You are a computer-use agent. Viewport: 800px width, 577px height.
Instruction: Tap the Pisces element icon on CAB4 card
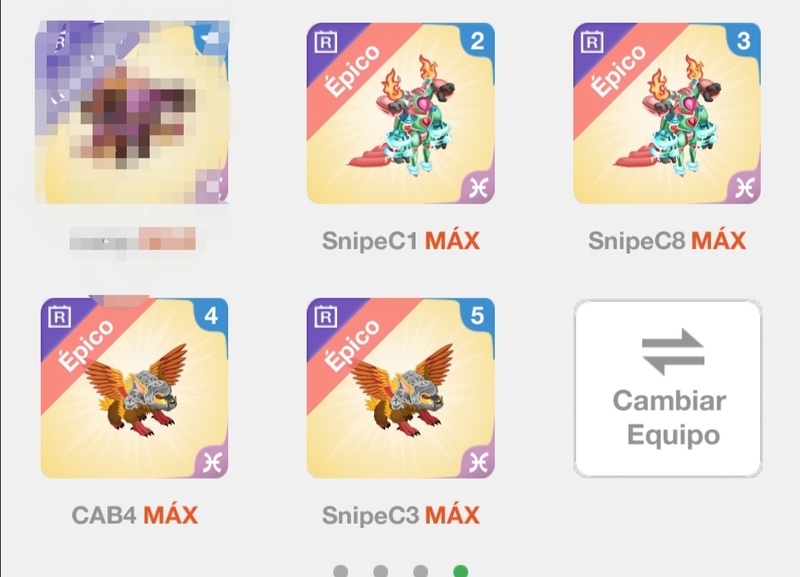click(x=212, y=463)
